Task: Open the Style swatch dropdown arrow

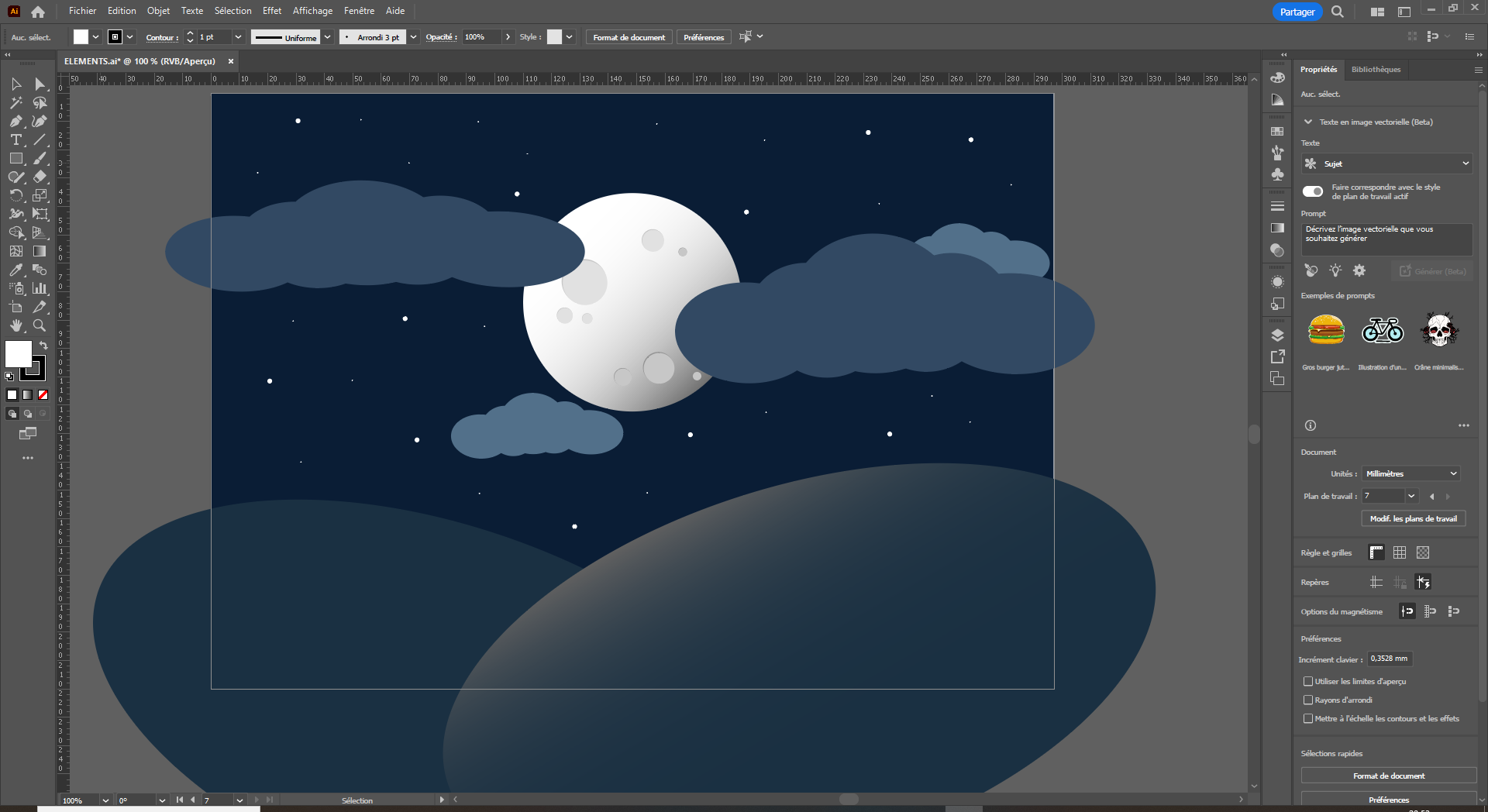Action: point(569,36)
